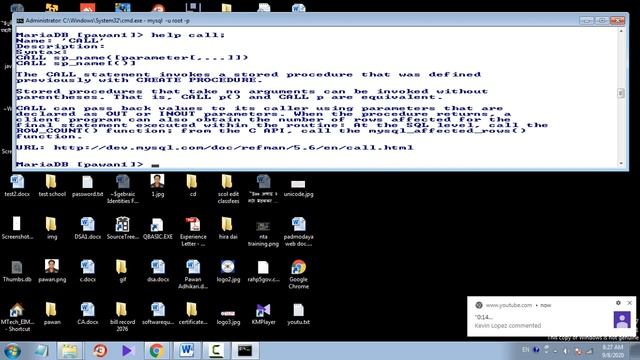Open logo3.jpg image

click(228, 317)
